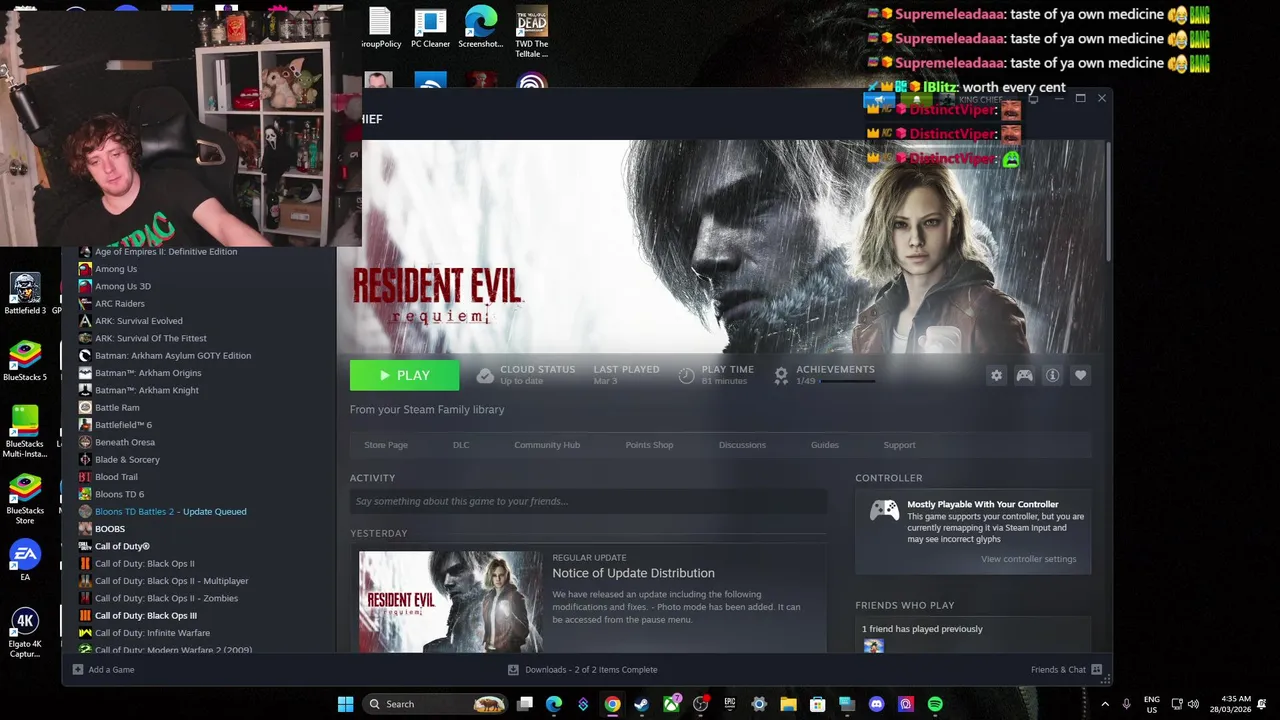Show hidden system tray icons chevron
Image resolution: width=1280 pixels, height=720 pixels.
coord(1106,704)
